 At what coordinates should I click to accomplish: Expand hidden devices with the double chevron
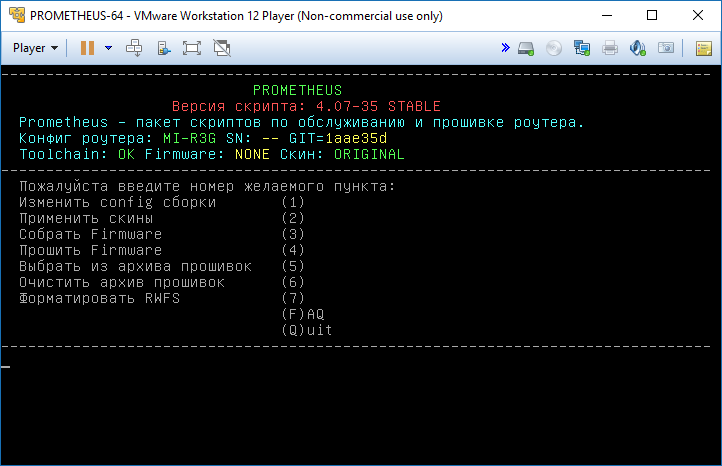click(x=506, y=47)
